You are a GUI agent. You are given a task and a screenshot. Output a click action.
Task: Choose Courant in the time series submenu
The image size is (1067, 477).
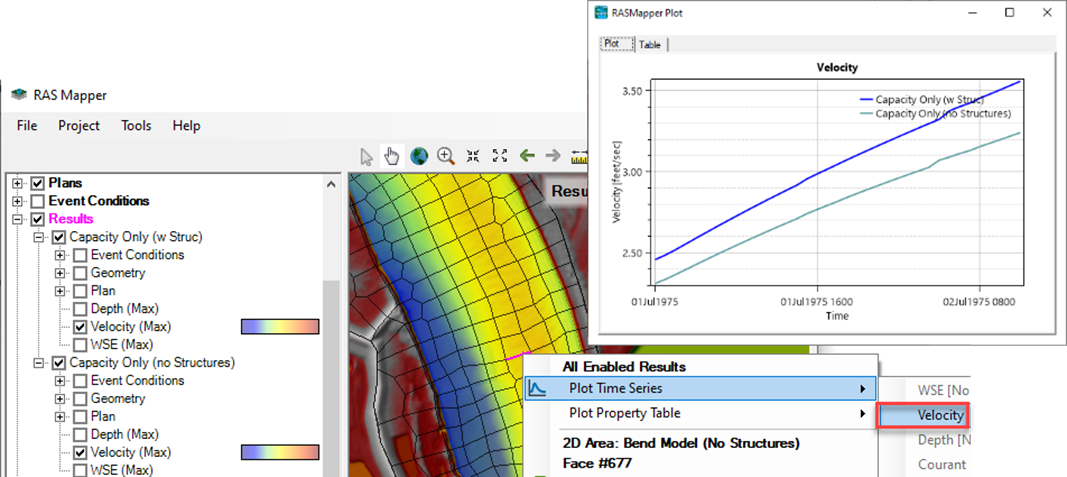pyautogui.click(x=941, y=465)
